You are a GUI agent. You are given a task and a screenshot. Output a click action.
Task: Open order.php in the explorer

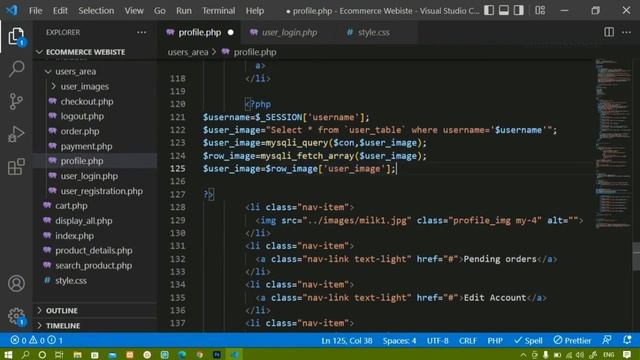(x=80, y=131)
